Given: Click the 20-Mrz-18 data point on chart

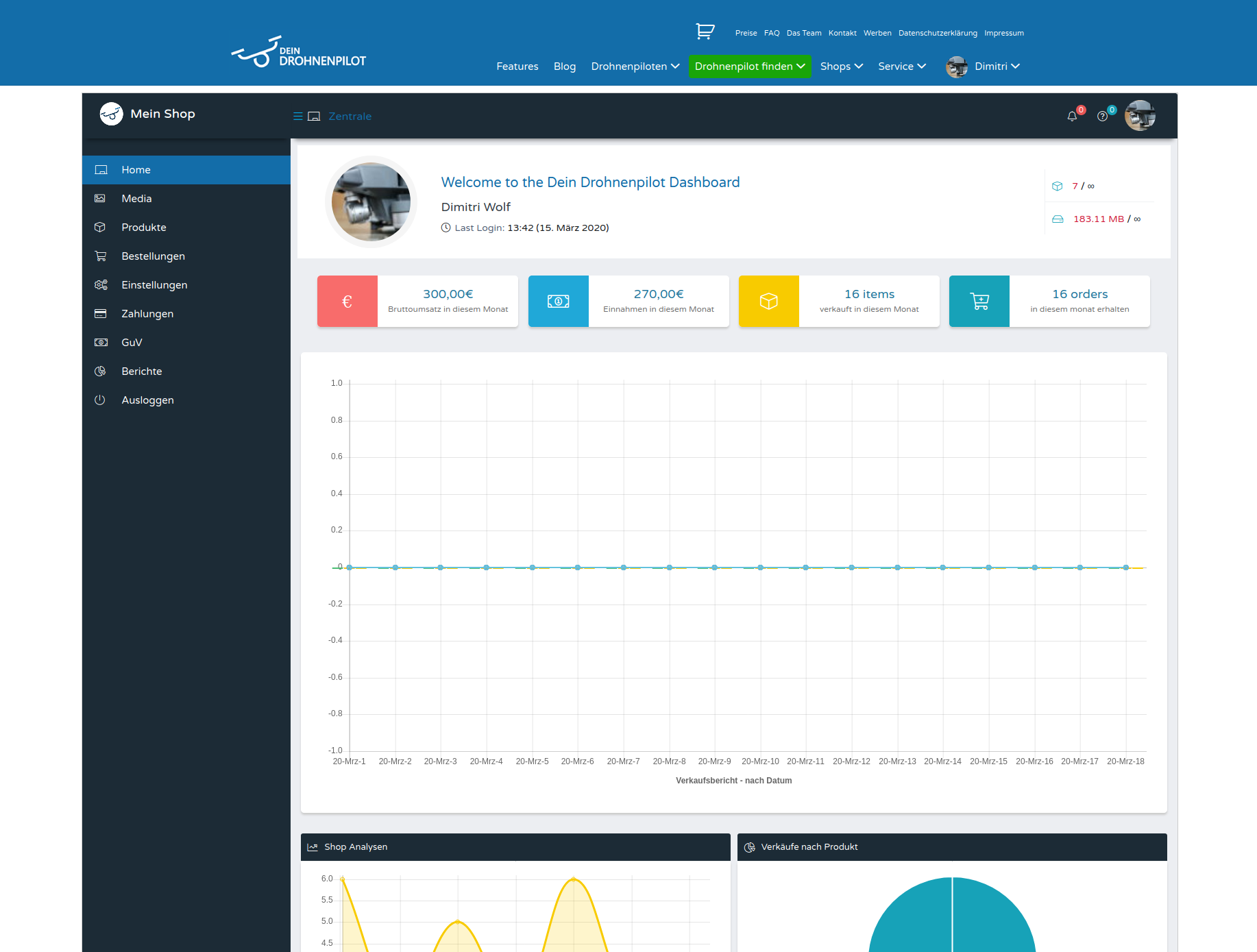Looking at the screenshot, I should [1125, 567].
